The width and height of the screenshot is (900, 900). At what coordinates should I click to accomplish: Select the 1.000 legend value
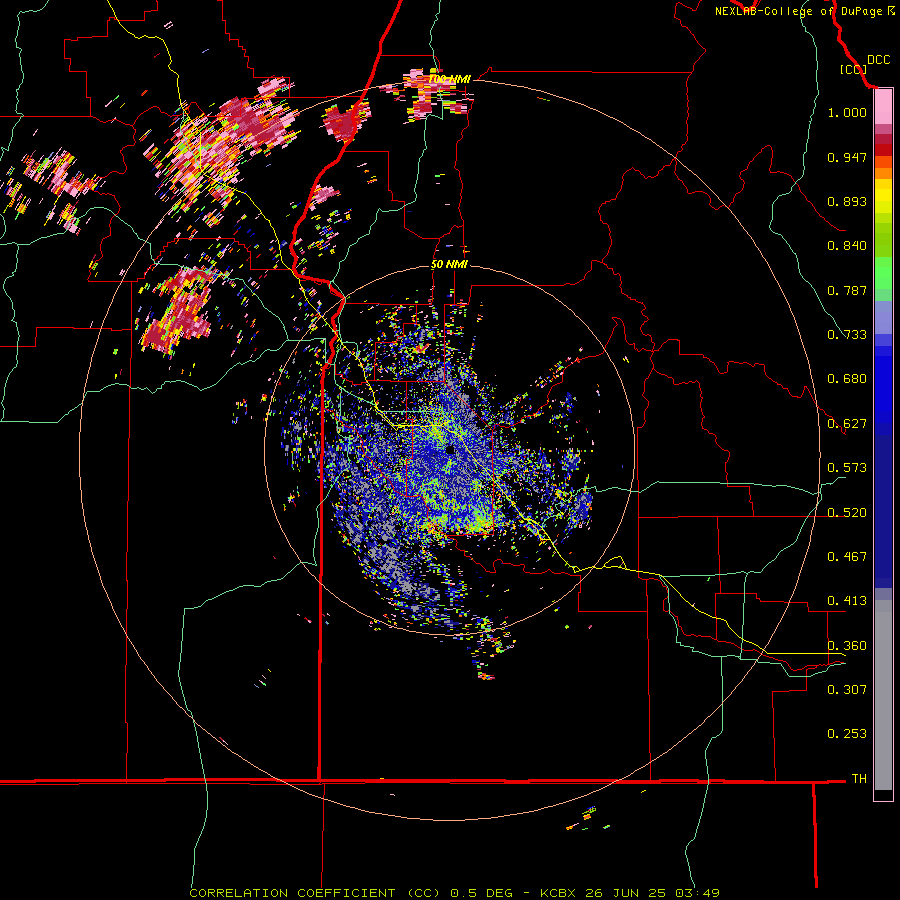(x=847, y=112)
